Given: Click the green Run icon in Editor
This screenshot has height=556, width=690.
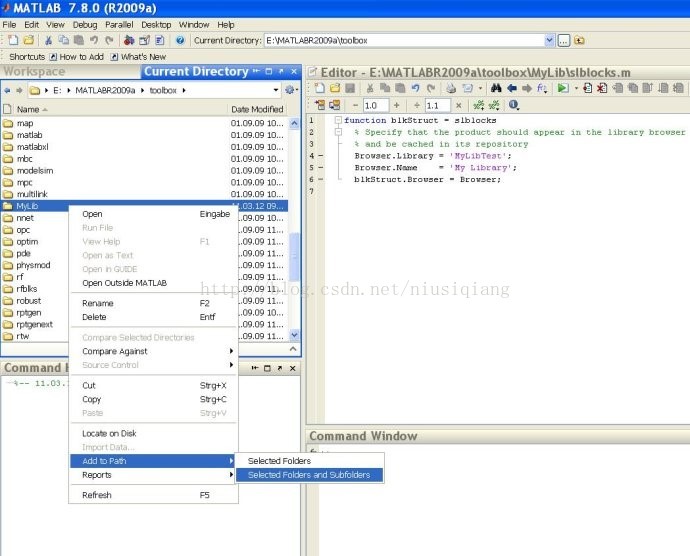Looking at the screenshot, I should click(x=562, y=88).
